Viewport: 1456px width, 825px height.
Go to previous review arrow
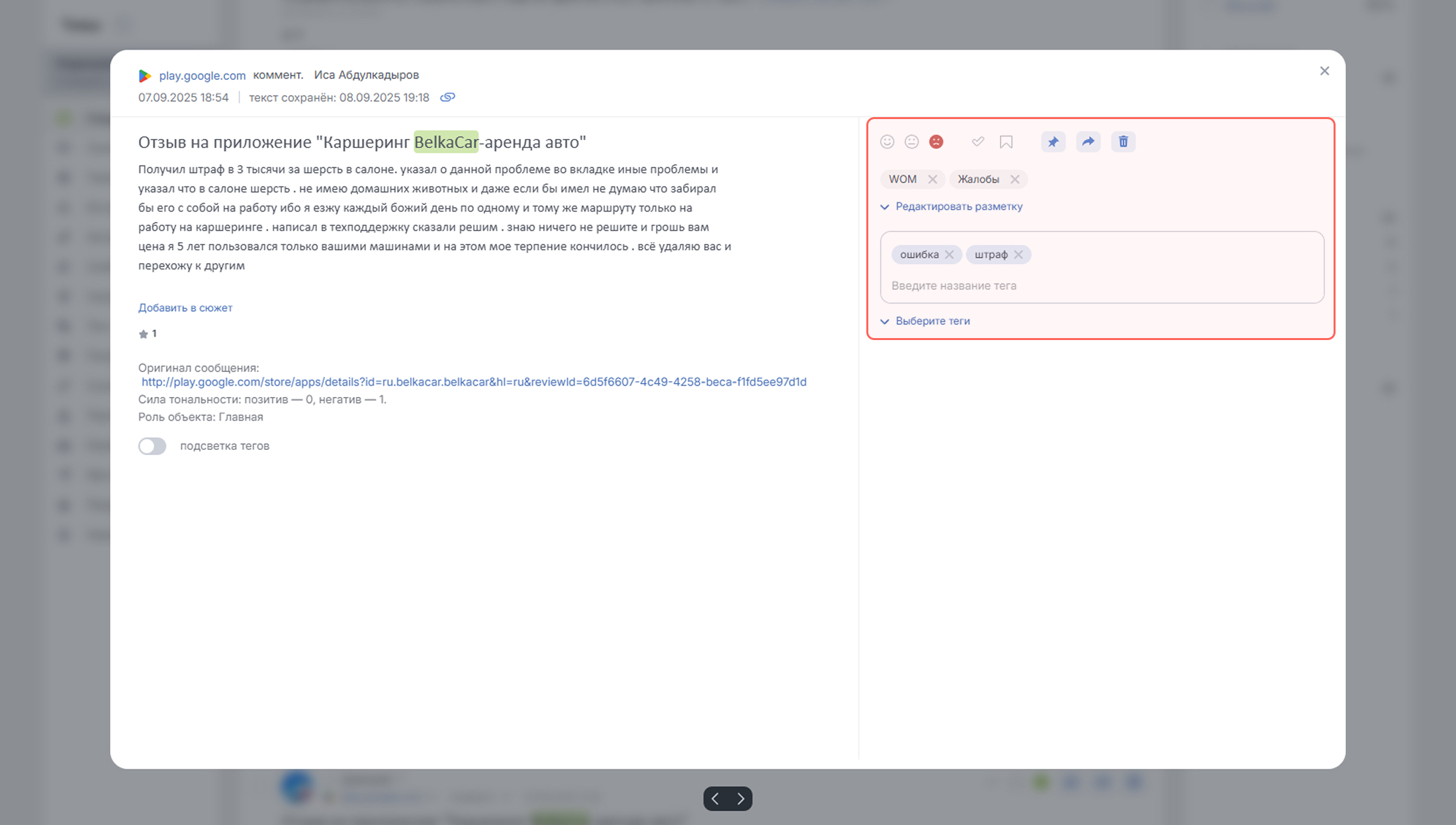click(715, 799)
